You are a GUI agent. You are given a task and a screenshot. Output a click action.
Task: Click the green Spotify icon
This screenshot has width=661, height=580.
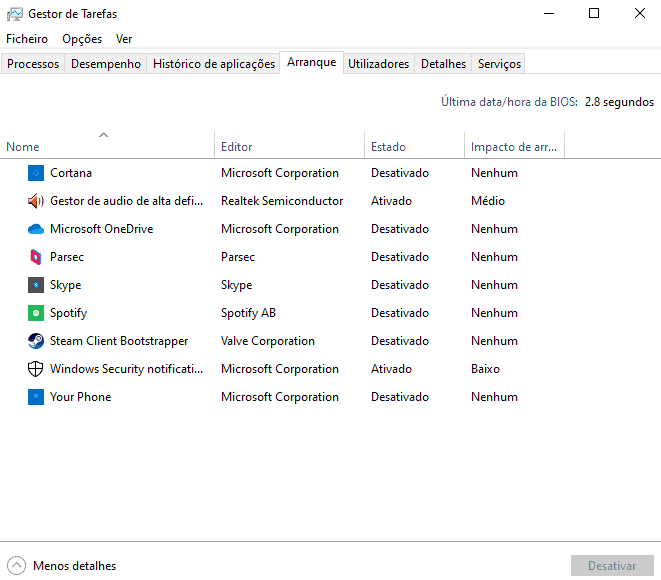click(x=36, y=313)
